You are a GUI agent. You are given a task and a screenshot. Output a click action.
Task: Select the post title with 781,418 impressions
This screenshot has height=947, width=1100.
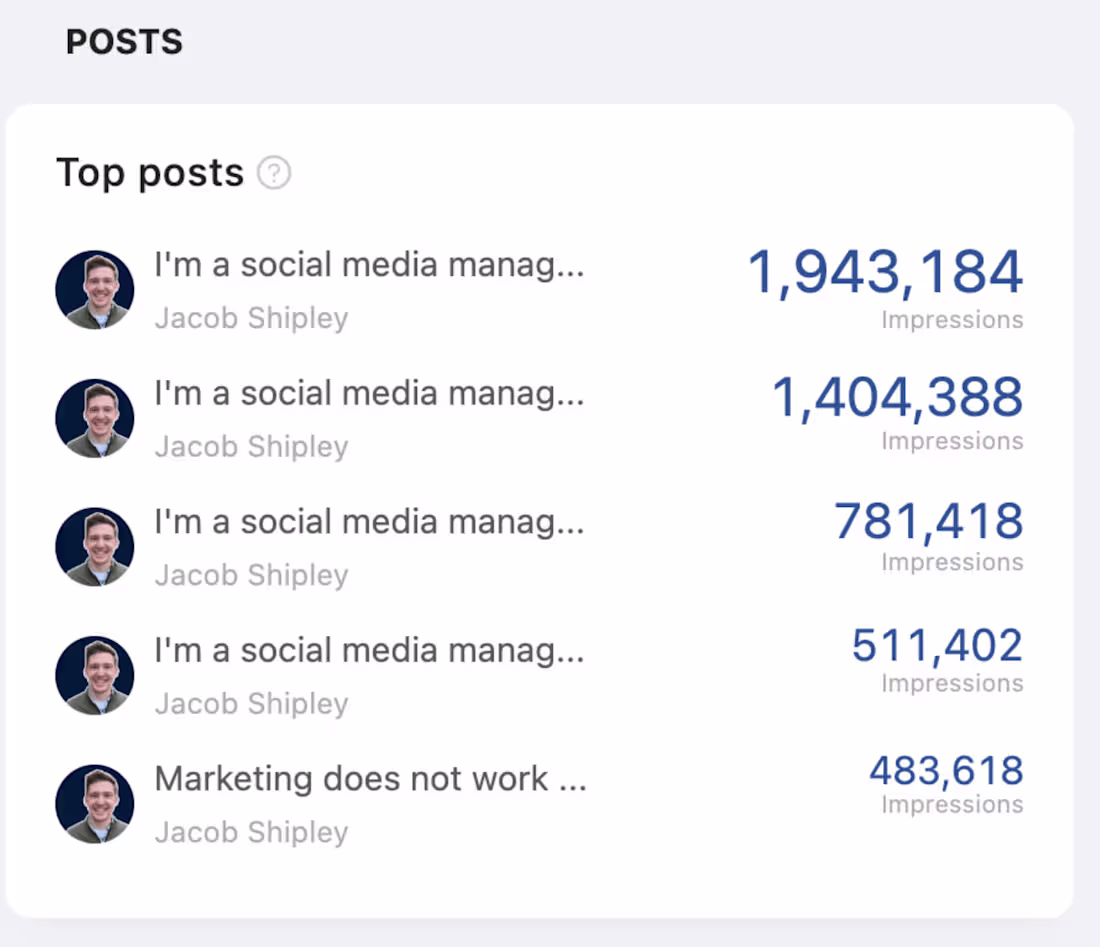pyautogui.click(x=369, y=522)
